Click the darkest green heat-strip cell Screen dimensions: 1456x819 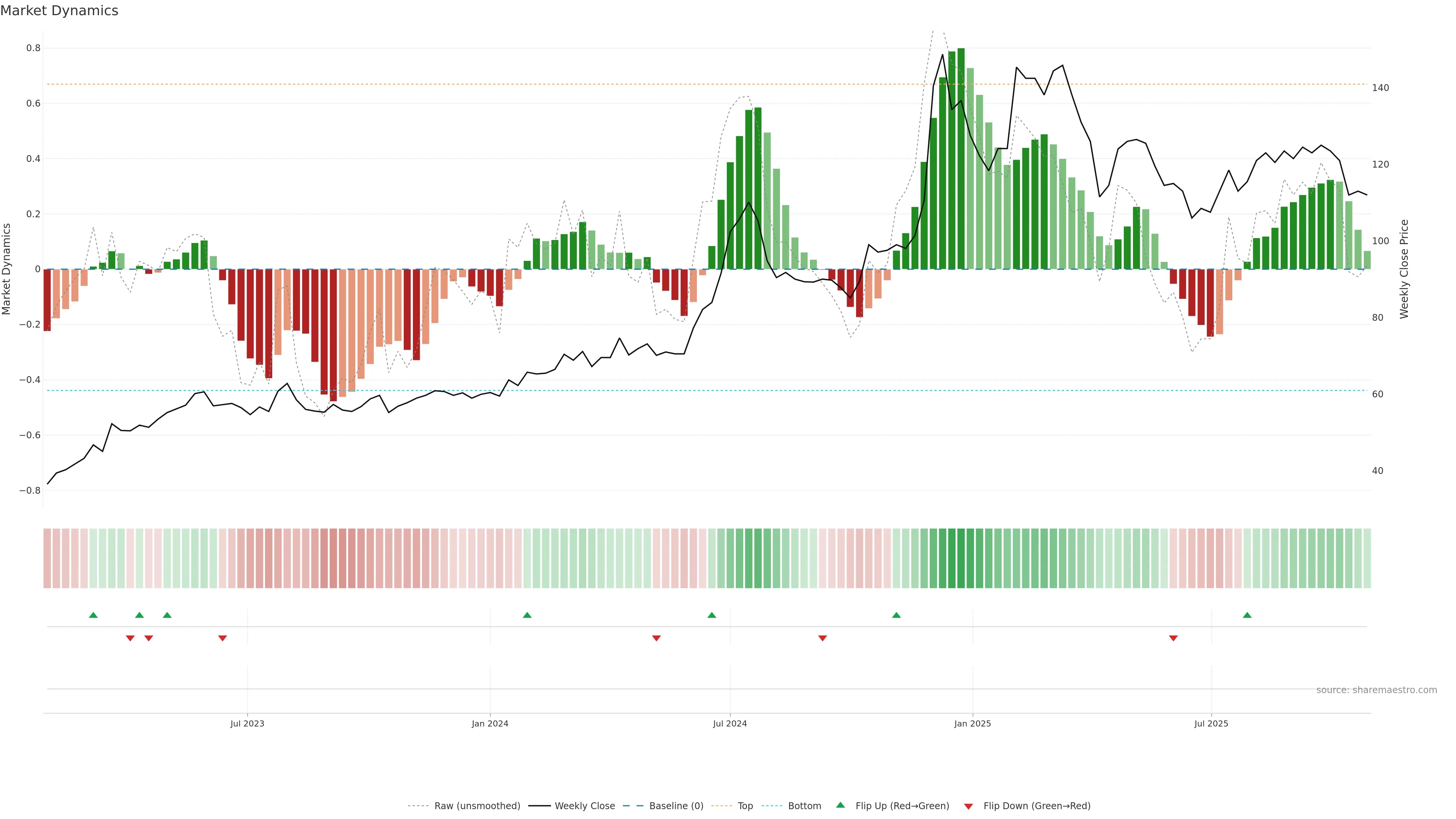(961, 559)
